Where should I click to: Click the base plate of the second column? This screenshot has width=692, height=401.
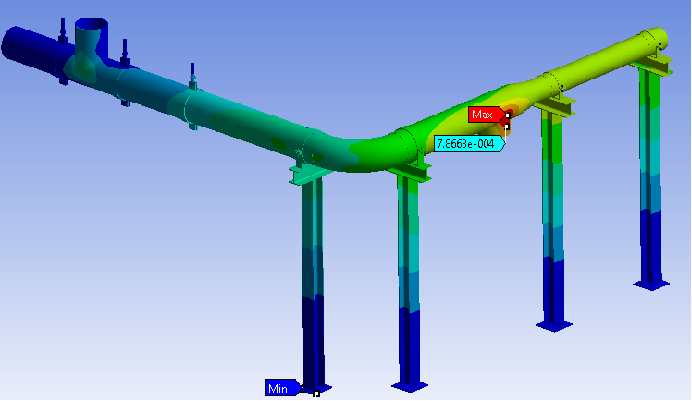click(x=412, y=383)
